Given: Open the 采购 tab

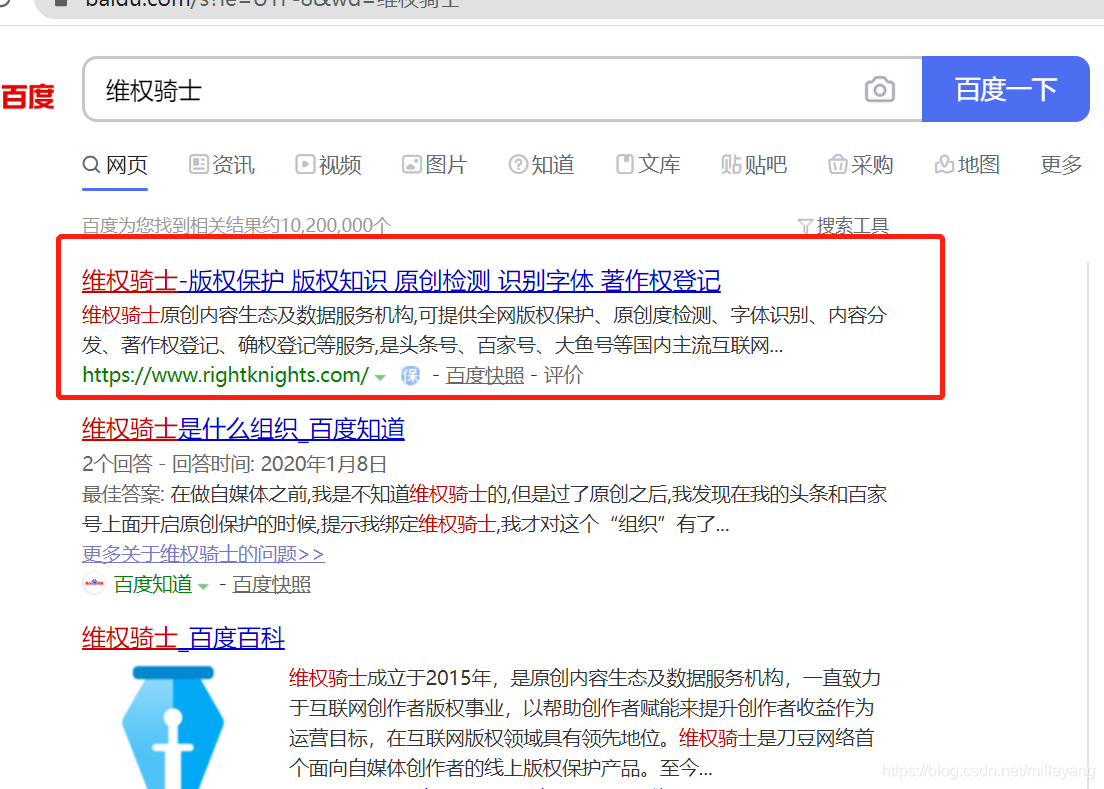Looking at the screenshot, I should pos(860,165).
